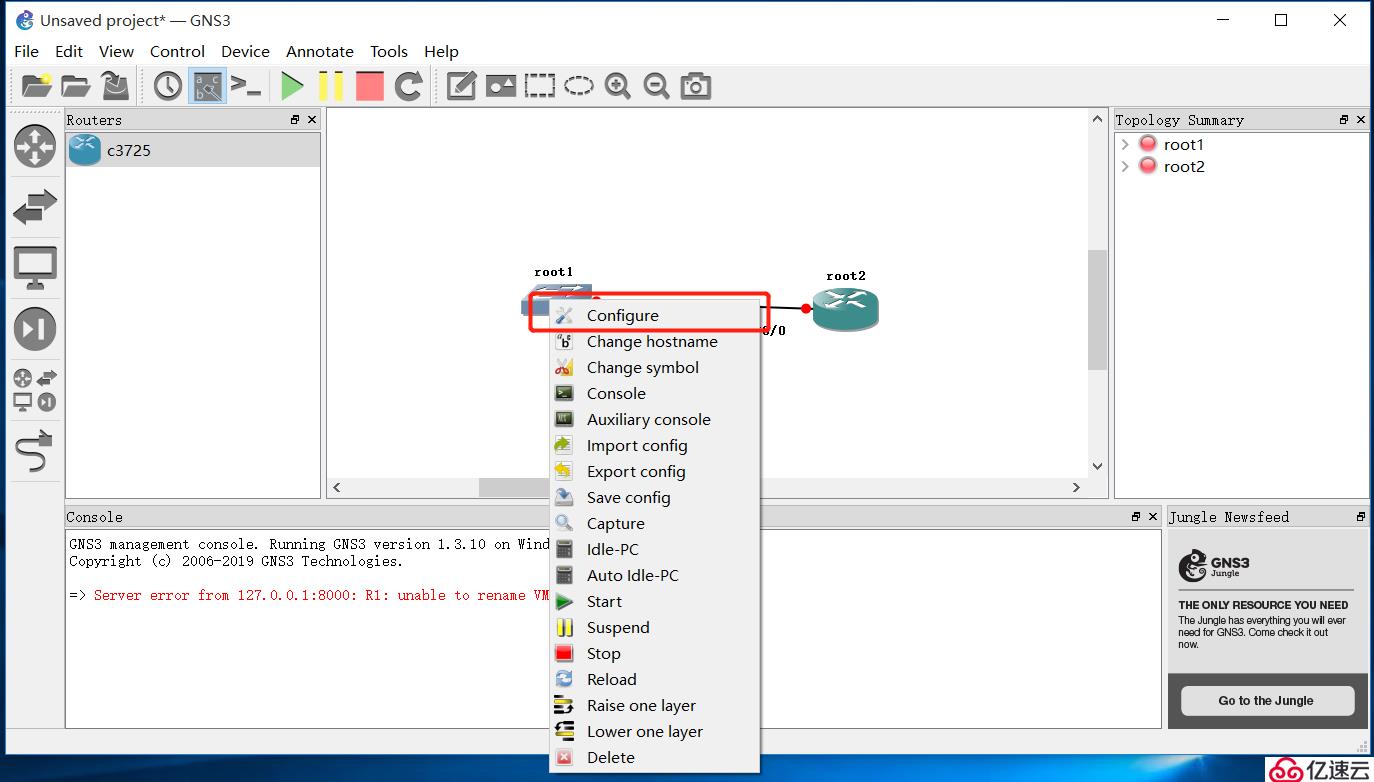Open the Control menu
Image resolution: width=1374 pixels, height=782 pixels.
(177, 51)
